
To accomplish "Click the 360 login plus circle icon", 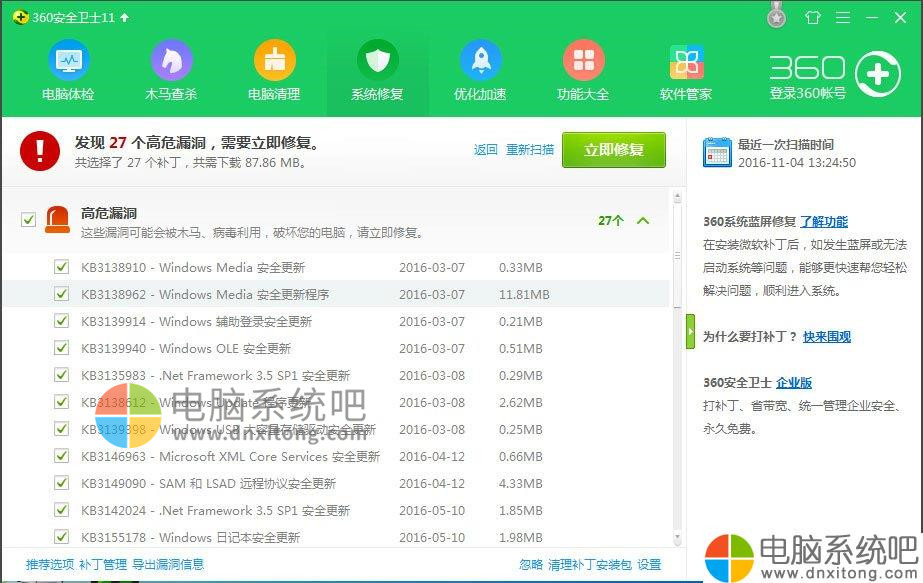I will pos(878,75).
